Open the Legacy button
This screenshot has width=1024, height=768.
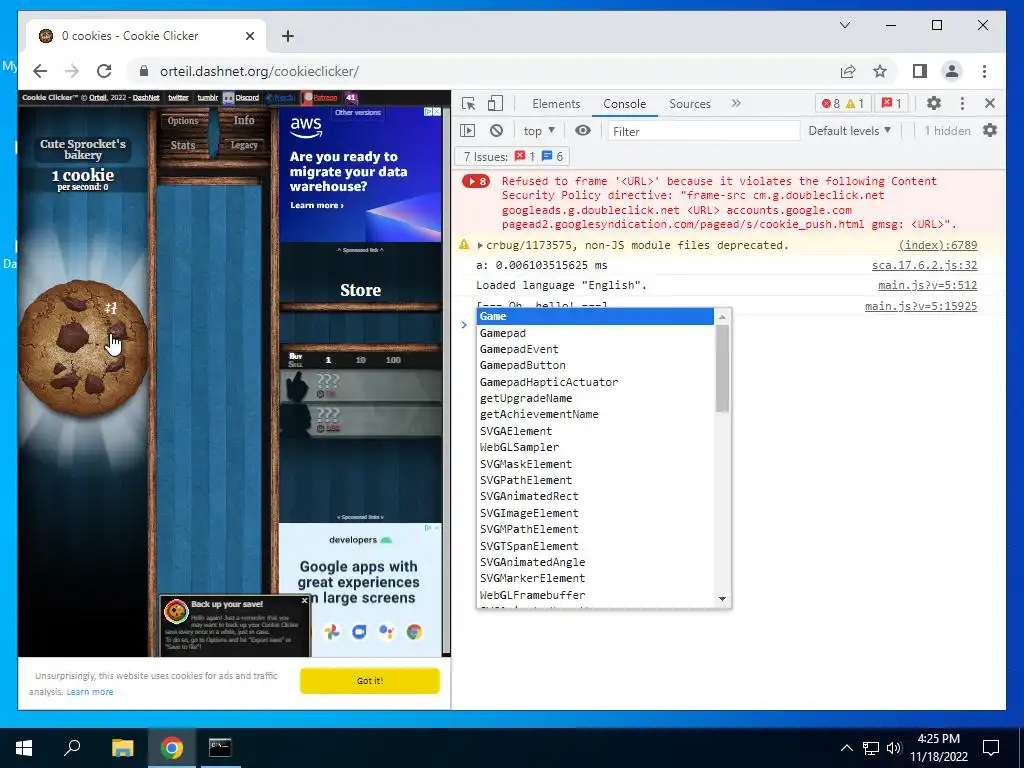pos(244,145)
